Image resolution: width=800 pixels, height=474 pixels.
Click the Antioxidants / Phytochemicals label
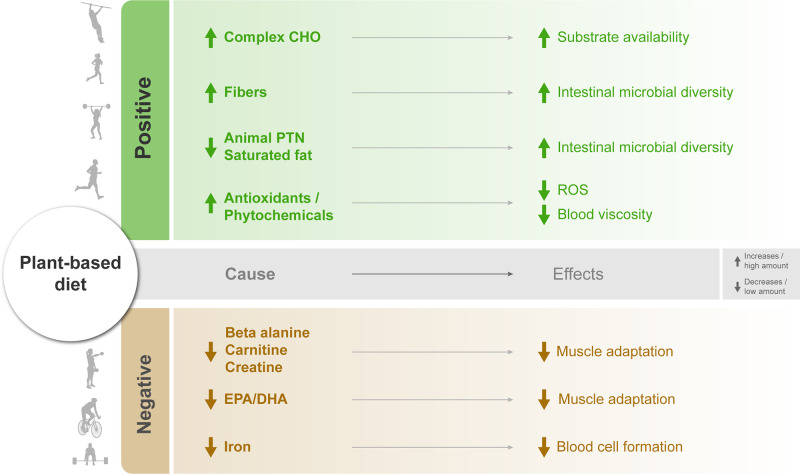coord(279,207)
